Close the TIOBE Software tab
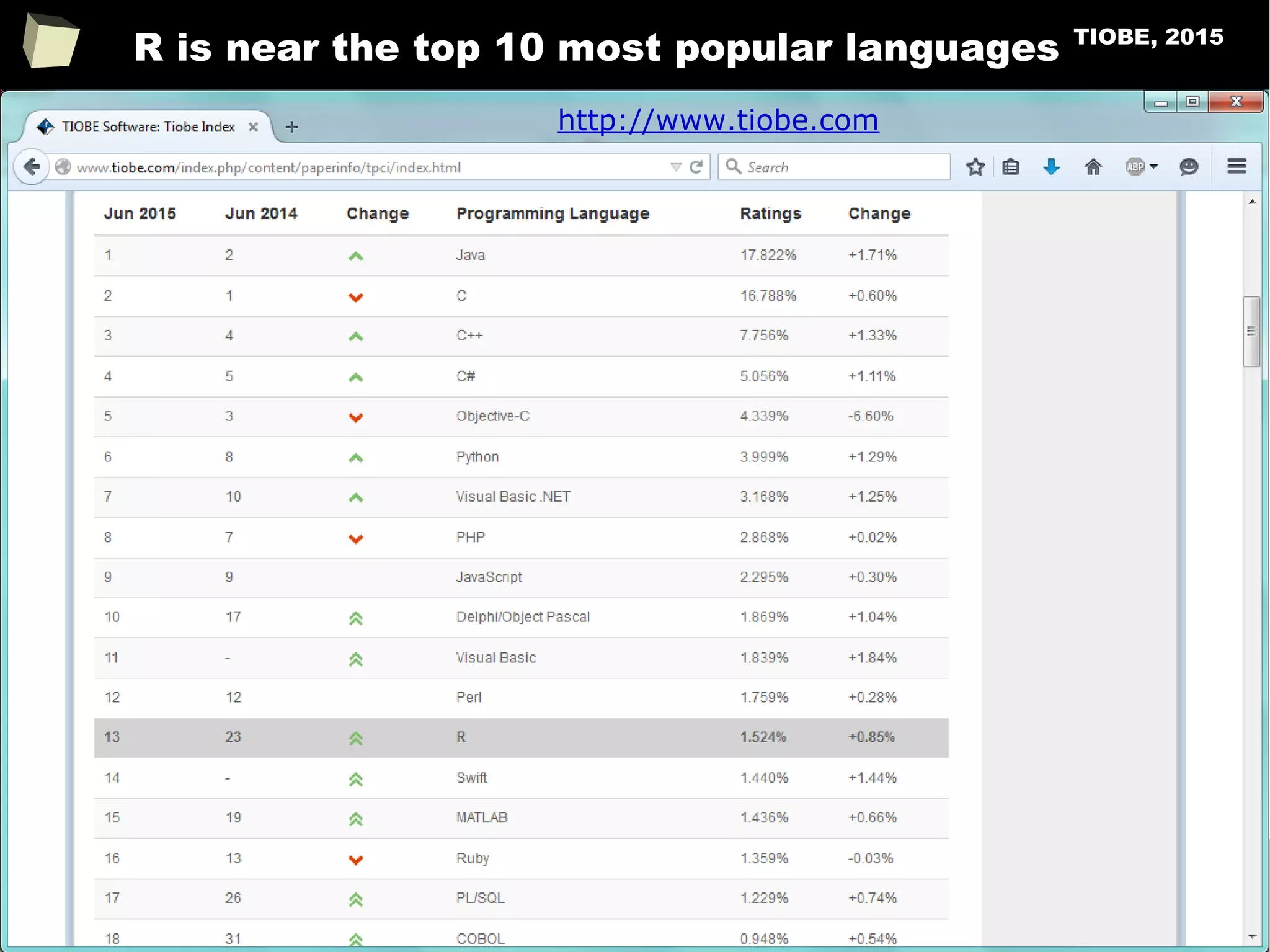Image resolution: width=1270 pixels, height=952 pixels. [253, 127]
